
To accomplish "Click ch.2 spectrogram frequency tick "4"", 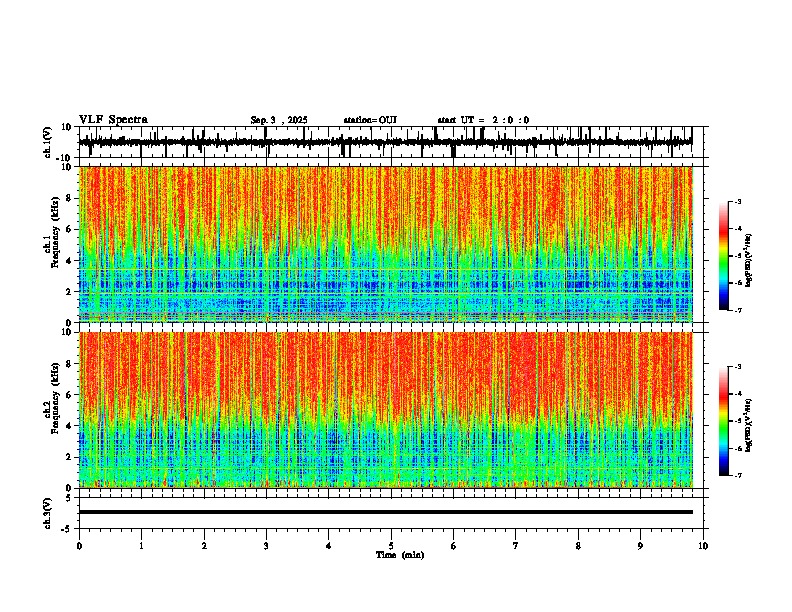I will (71, 426).
